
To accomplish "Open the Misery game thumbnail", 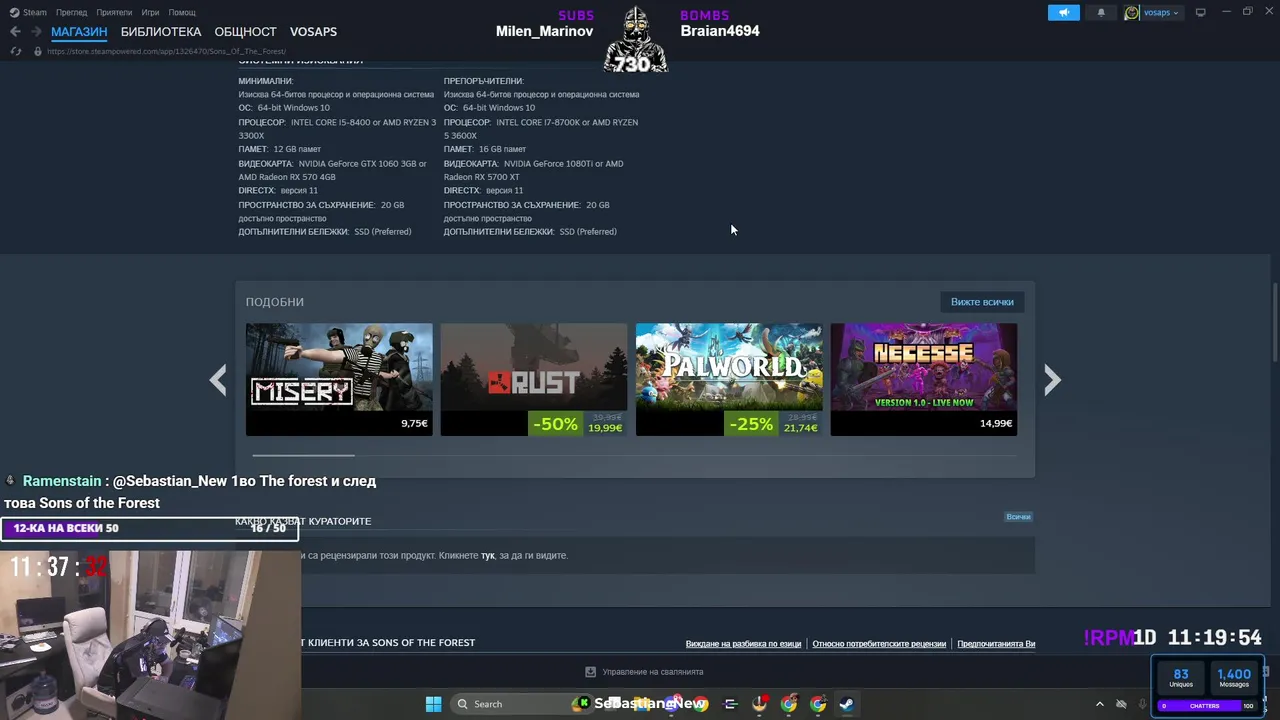I will [339, 379].
